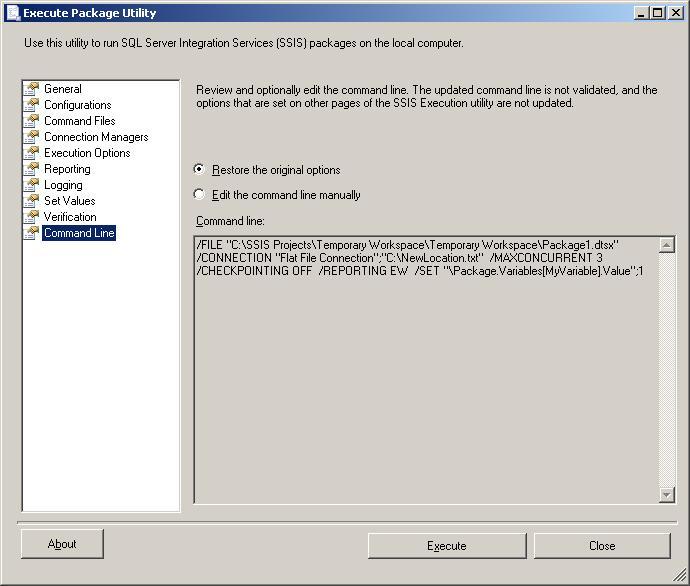Select the Command Line page label

[79, 233]
